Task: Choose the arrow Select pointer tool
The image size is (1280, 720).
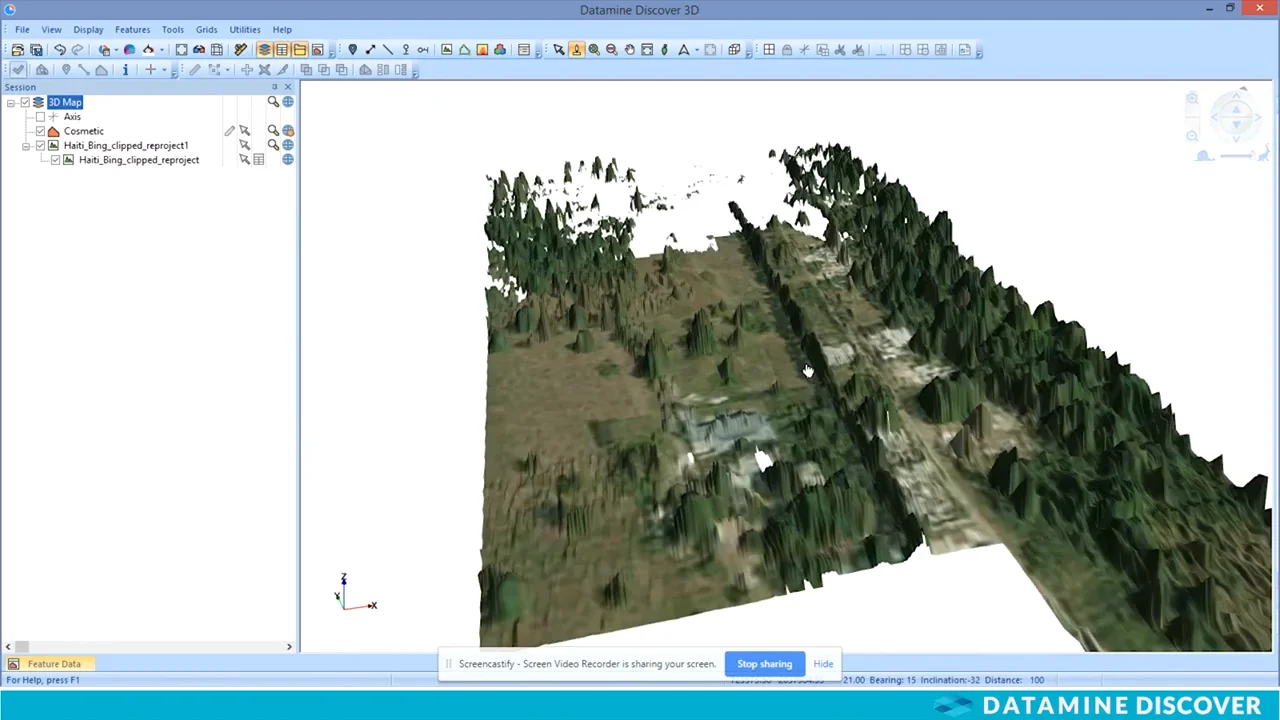Action: 559,50
